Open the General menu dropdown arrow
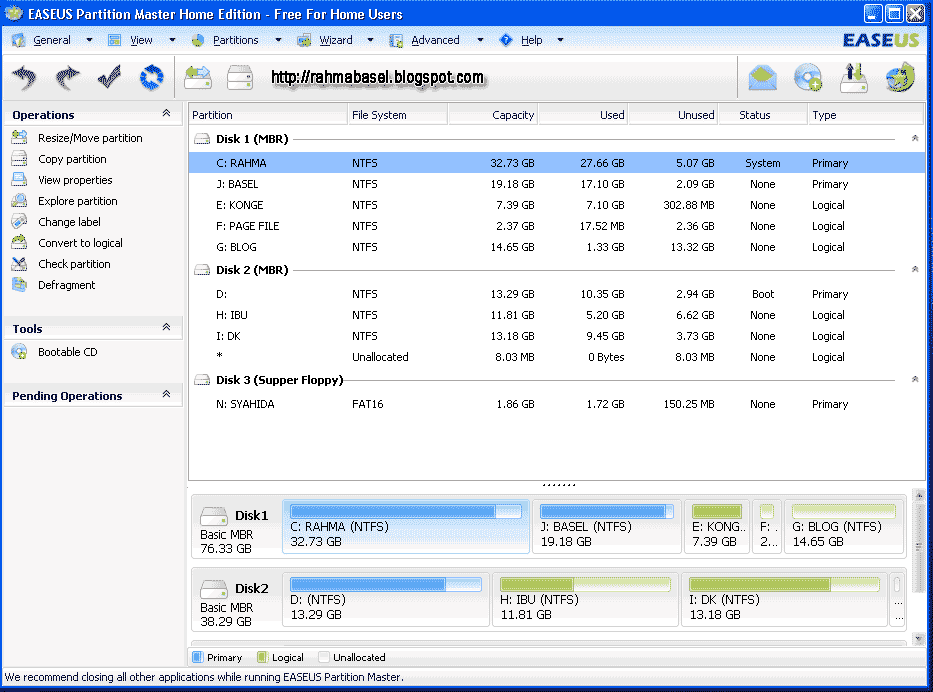This screenshot has height=692, width=933. [x=89, y=40]
